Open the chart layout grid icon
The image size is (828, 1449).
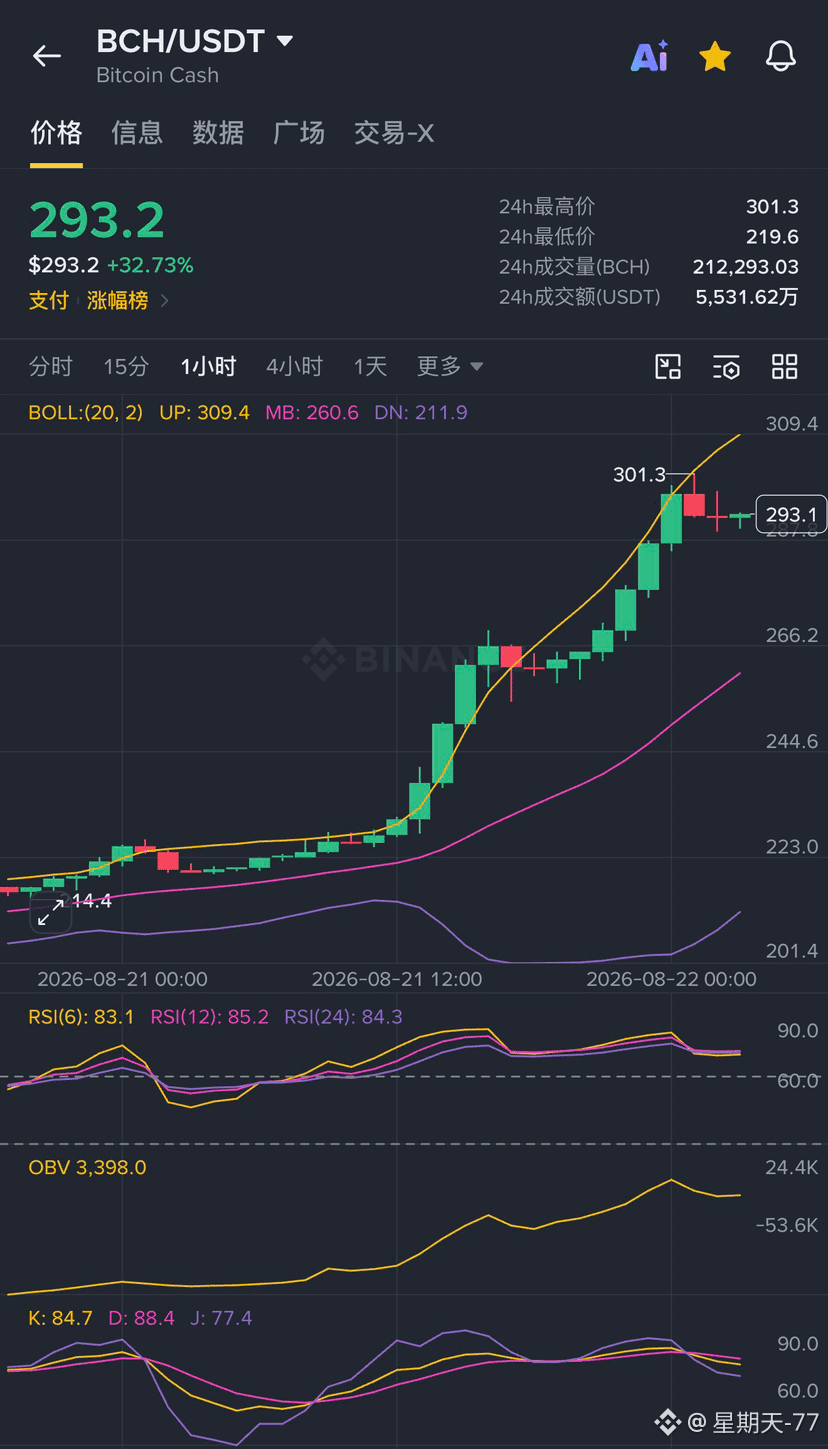[785, 367]
